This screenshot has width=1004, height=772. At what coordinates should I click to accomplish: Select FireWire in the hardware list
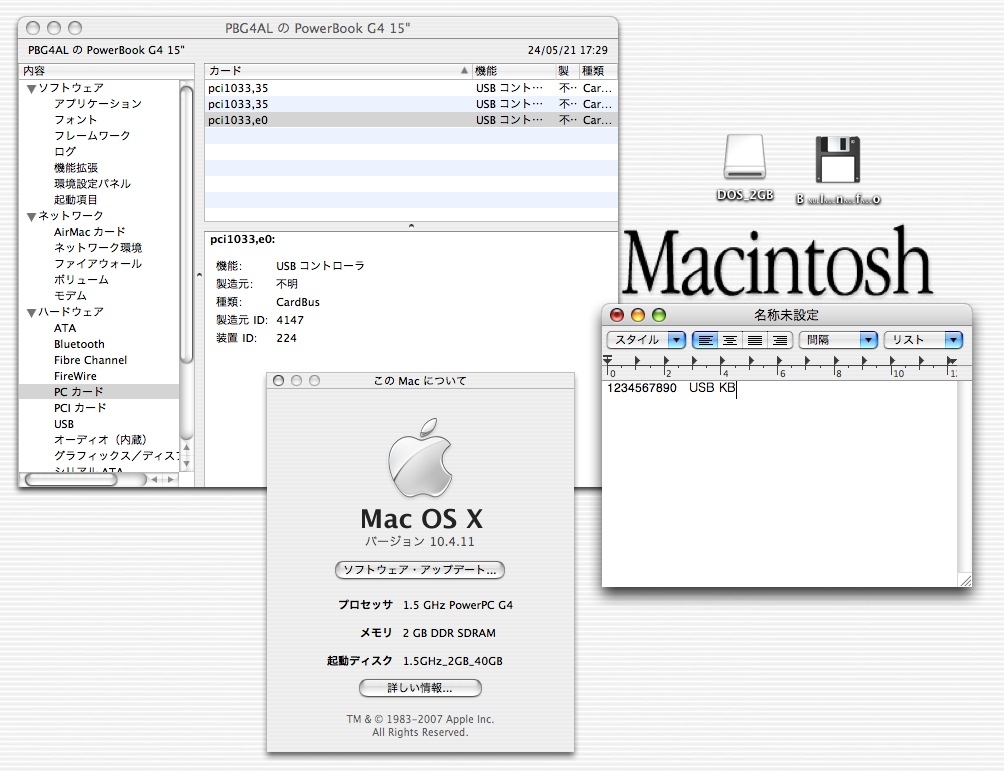[x=76, y=376]
